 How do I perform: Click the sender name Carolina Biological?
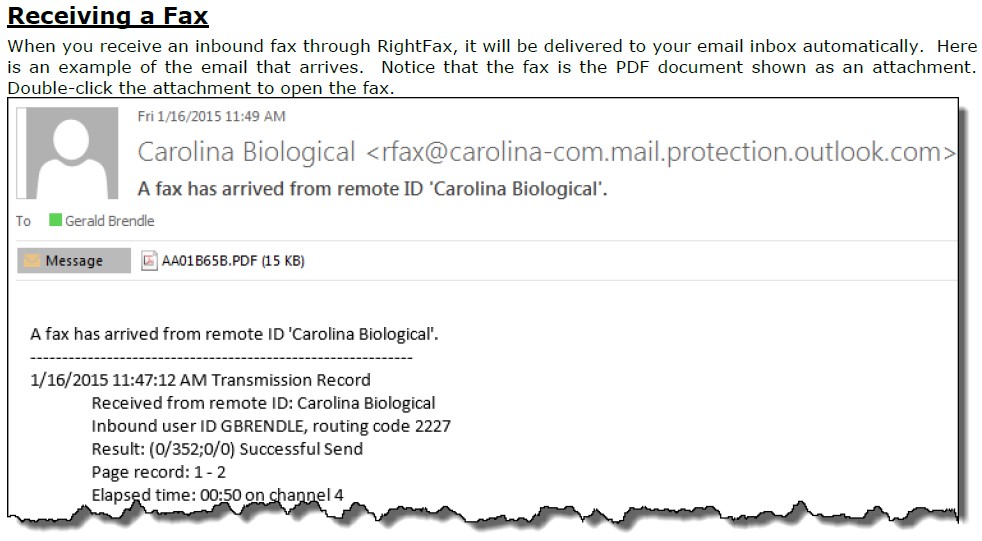246,152
